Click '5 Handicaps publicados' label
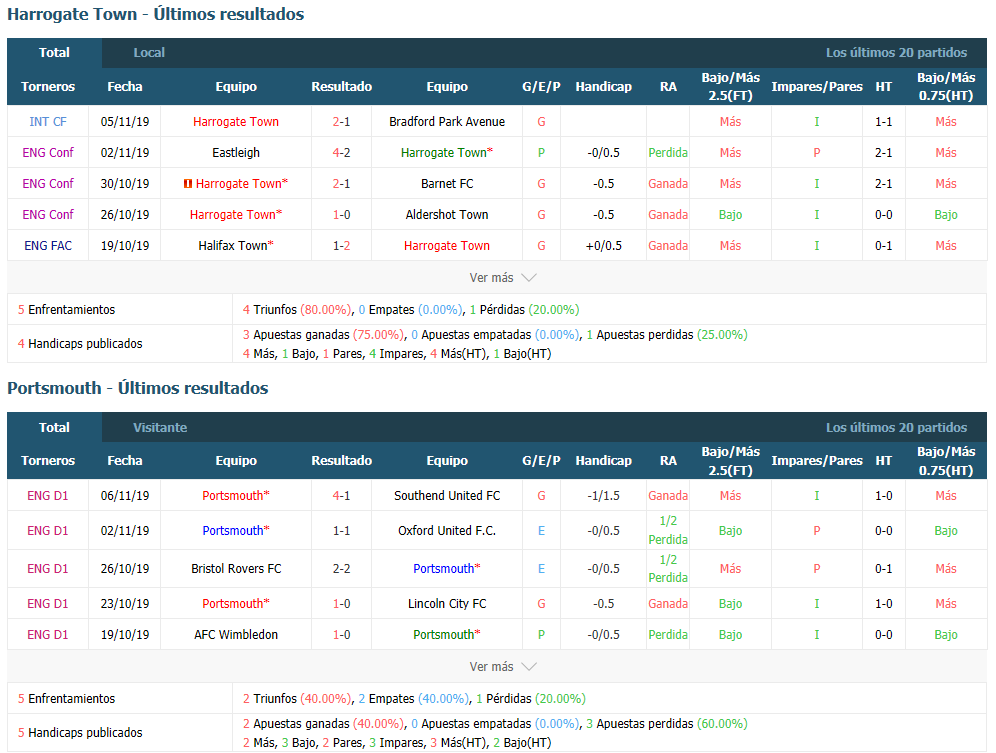Viewport: 996px width, 753px height. point(80,733)
